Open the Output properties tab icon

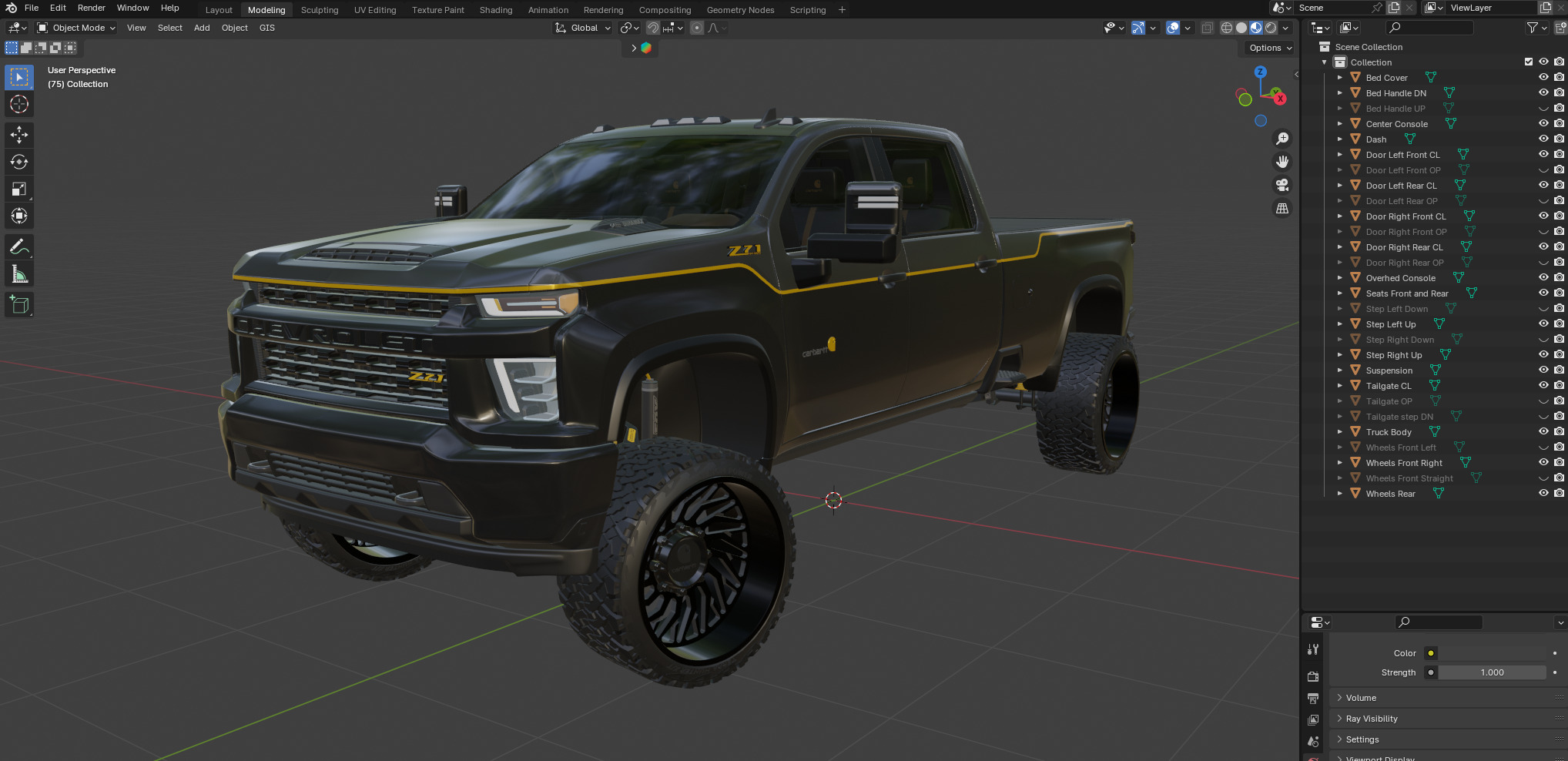1313,698
